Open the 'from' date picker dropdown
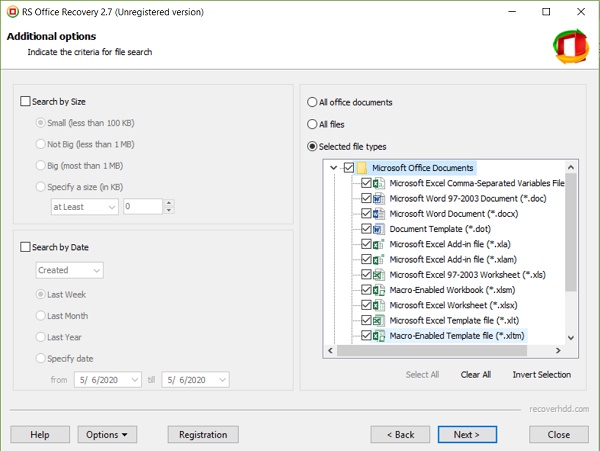The width and height of the screenshot is (600, 451). [x=134, y=380]
